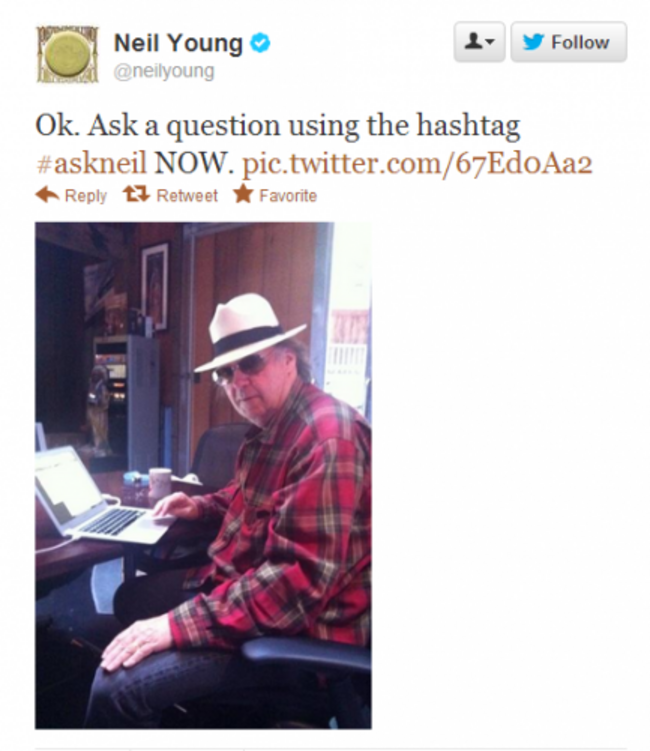Click the Retweet text label
The height and width of the screenshot is (751, 650).
click(187, 195)
